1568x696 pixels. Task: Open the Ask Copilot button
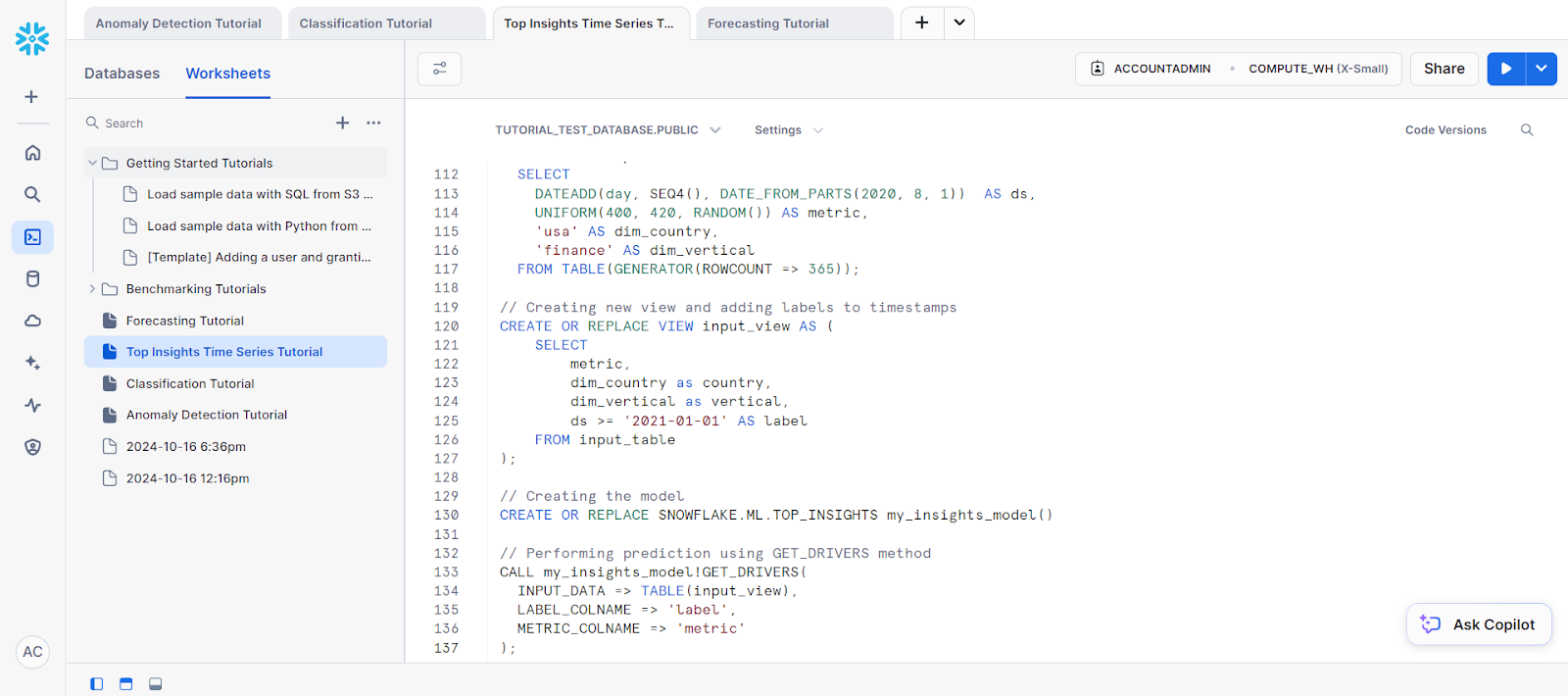[x=1479, y=624]
